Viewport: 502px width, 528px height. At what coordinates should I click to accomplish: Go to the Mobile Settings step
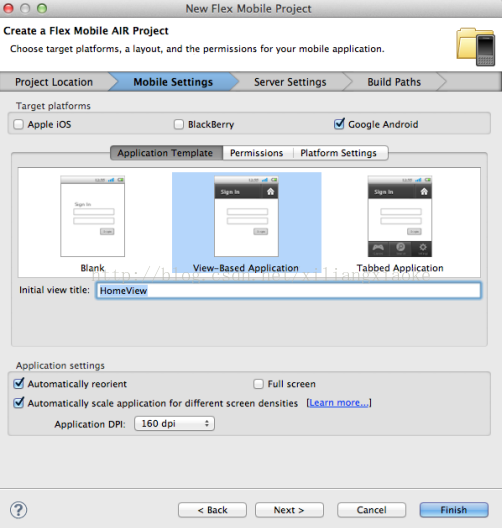click(x=173, y=82)
